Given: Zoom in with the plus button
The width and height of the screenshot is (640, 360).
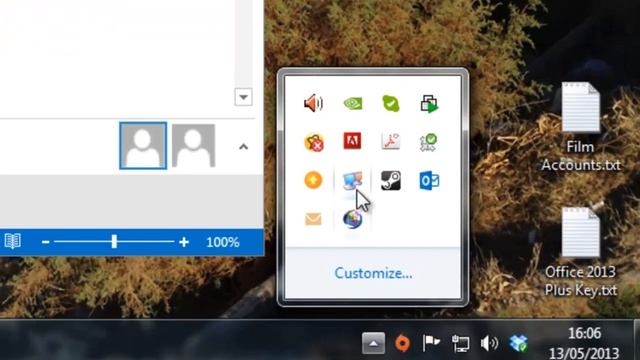Looking at the screenshot, I should [184, 242].
